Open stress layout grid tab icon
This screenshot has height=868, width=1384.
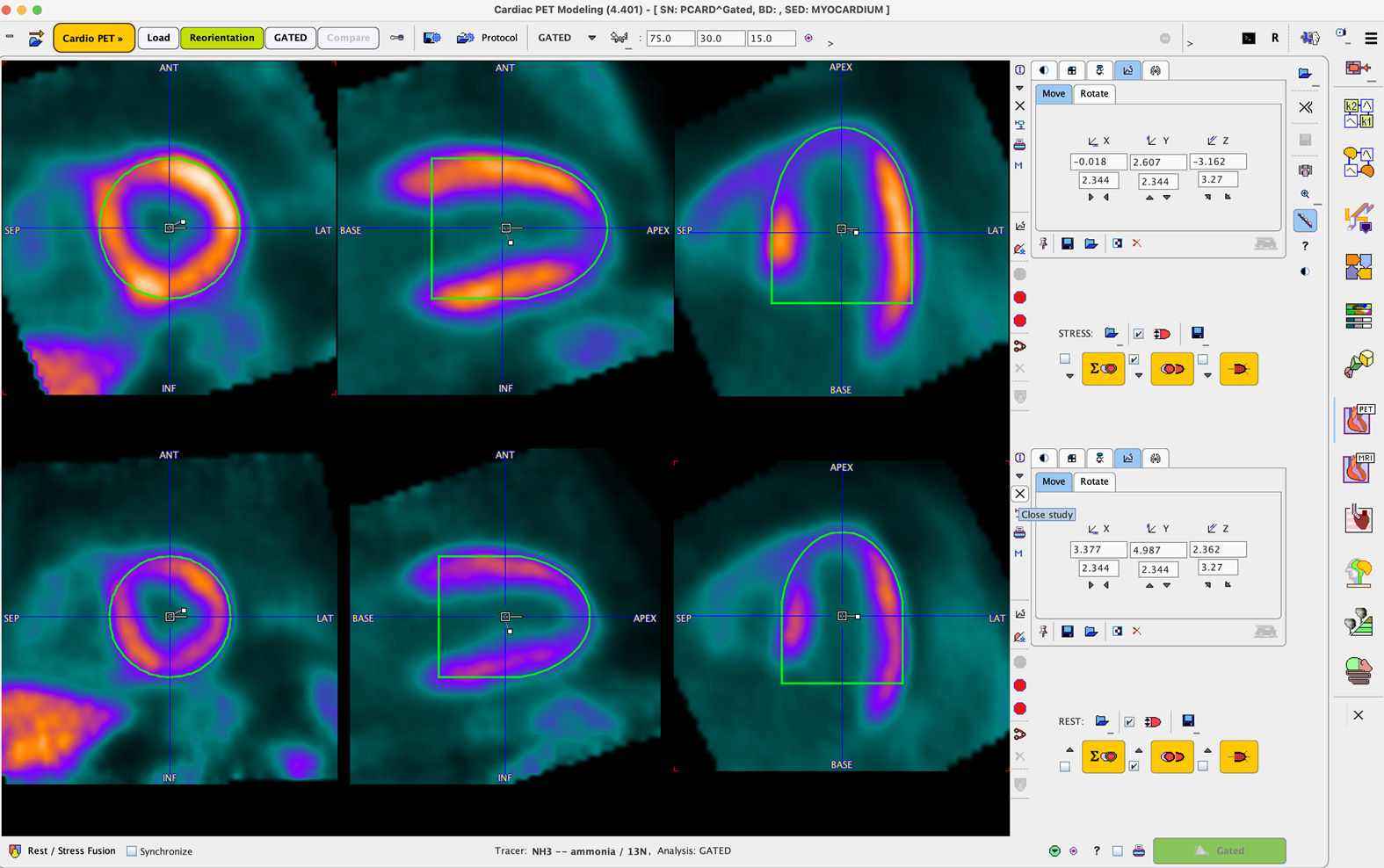[1072, 70]
